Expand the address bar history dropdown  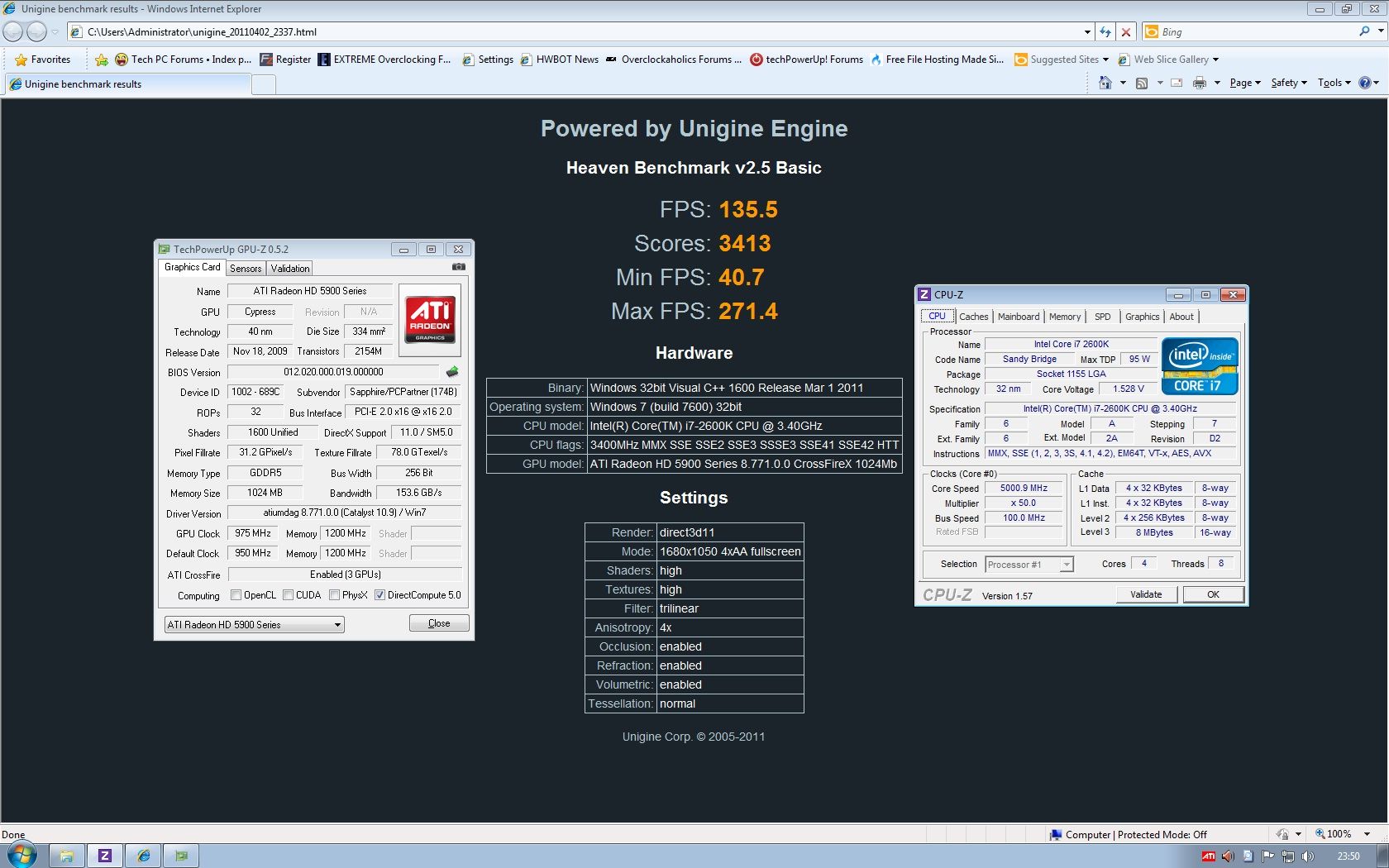[x=1087, y=32]
